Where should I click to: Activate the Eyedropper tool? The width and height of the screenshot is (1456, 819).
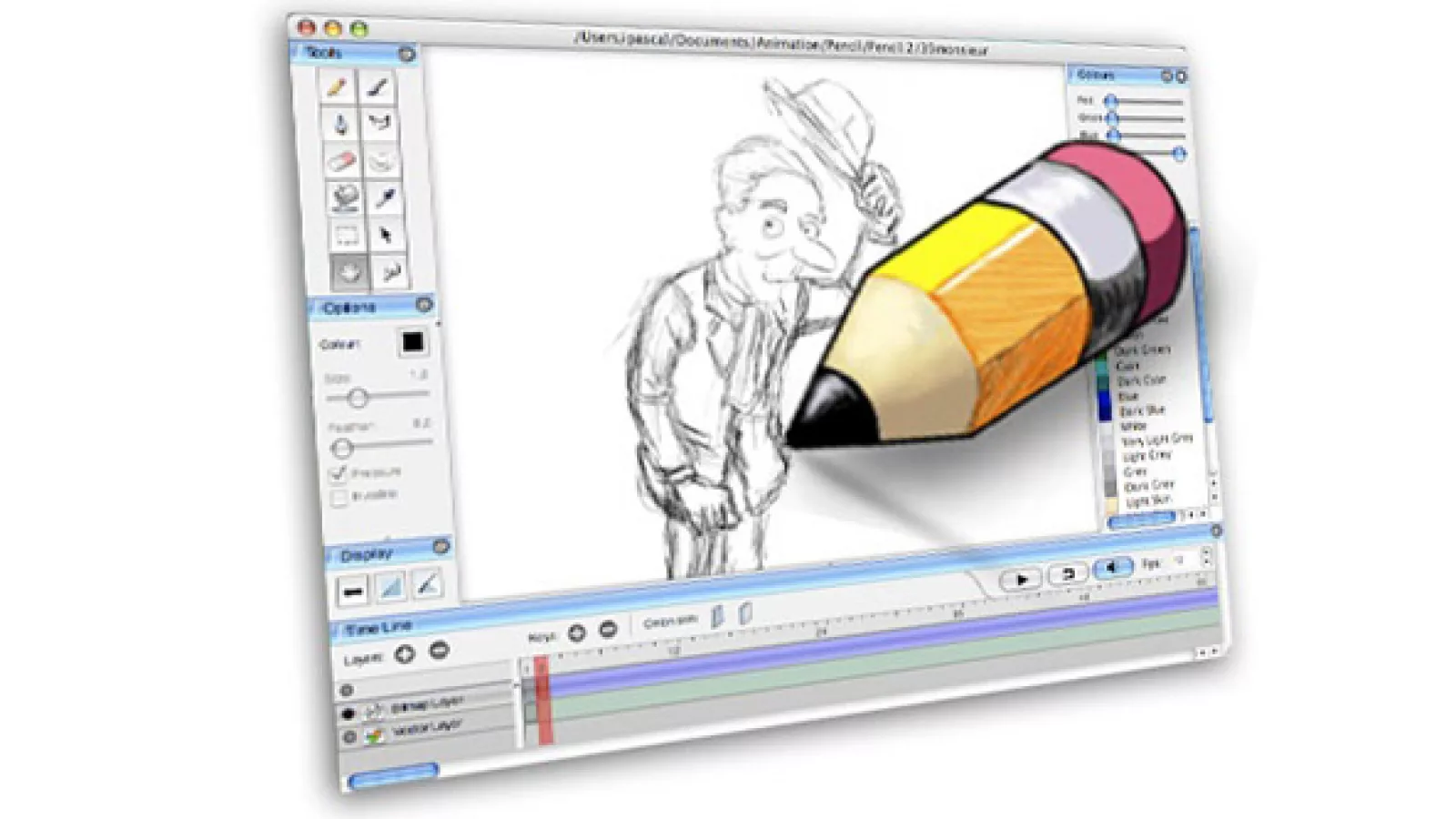(385, 197)
